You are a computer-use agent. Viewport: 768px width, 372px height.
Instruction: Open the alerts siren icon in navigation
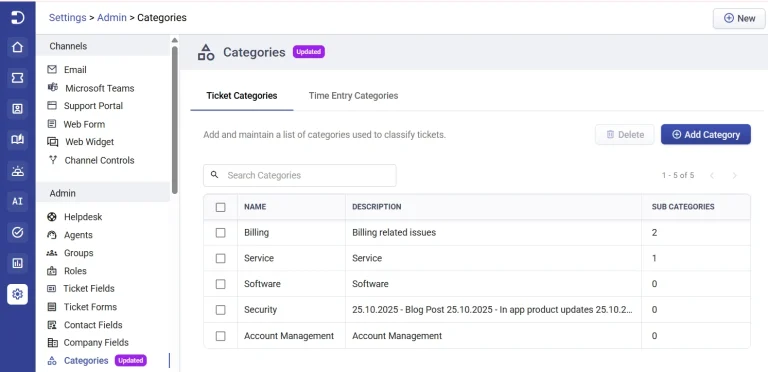pyautogui.click(x=17, y=171)
